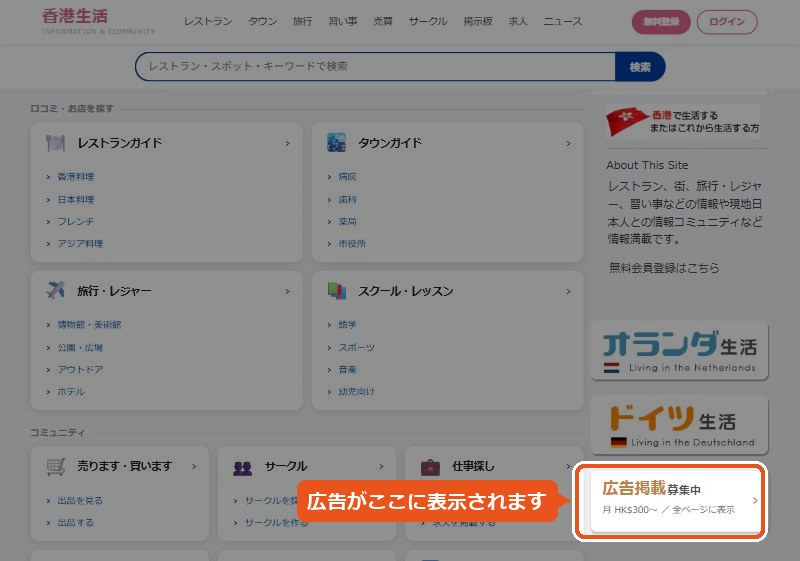
Task: Open the 市役所 link
Action: point(352,243)
